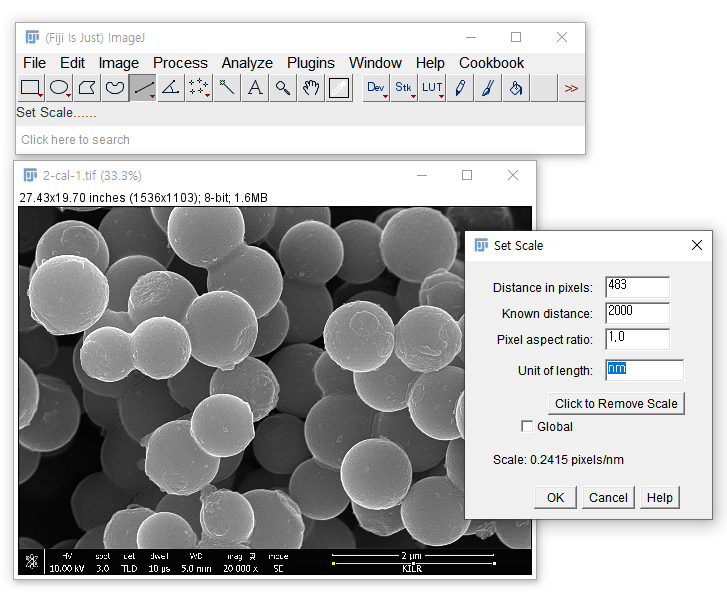This screenshot has height=604, width=727.
Task: Open the Cookbook menu
Action: [x=491, y=63]
